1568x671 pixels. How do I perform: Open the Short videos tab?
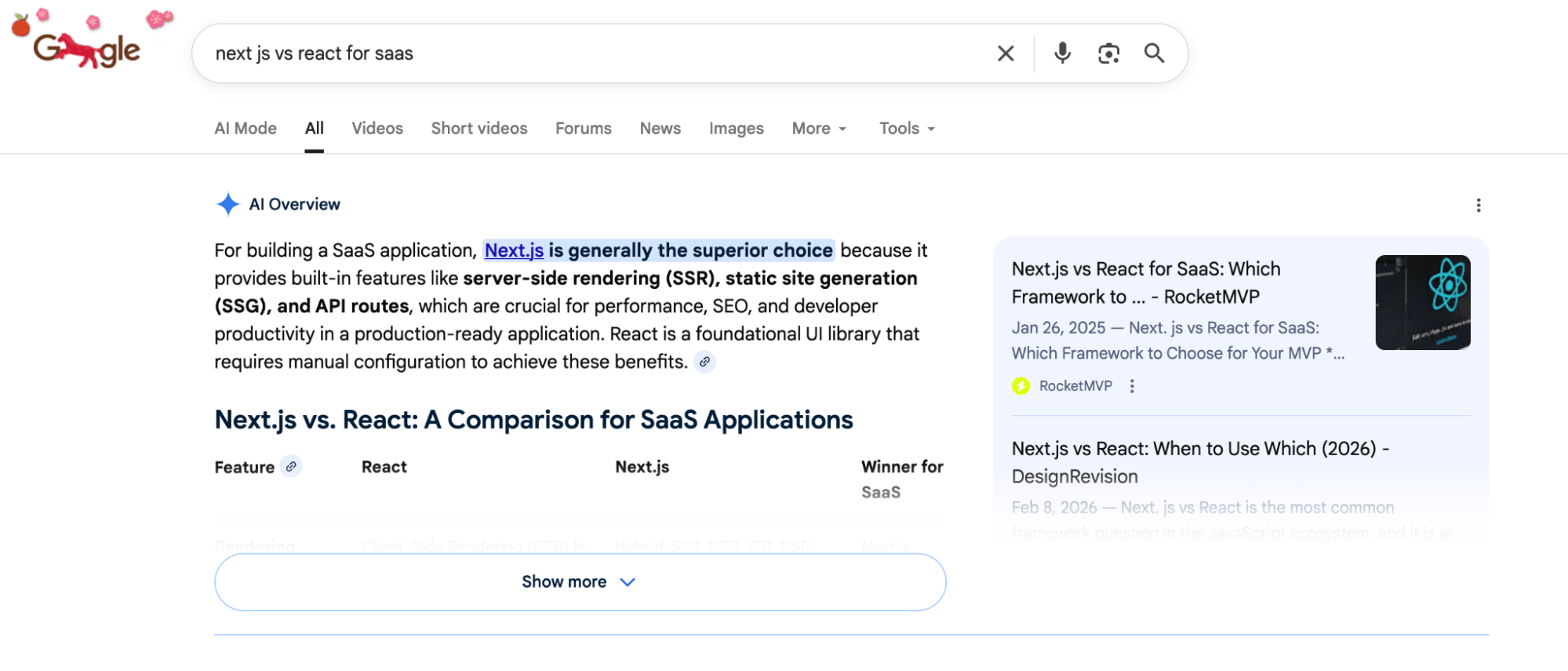479,128
